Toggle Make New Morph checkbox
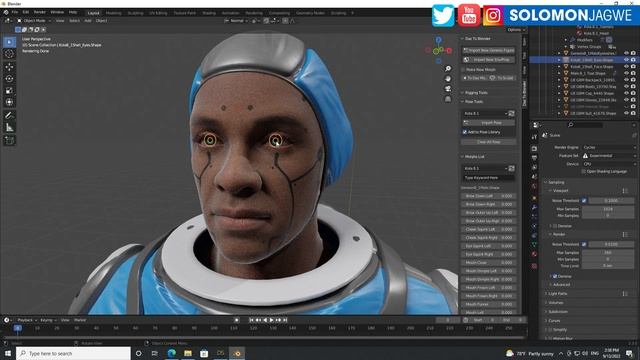The image size is (640, 360). (x=463, y=70)
